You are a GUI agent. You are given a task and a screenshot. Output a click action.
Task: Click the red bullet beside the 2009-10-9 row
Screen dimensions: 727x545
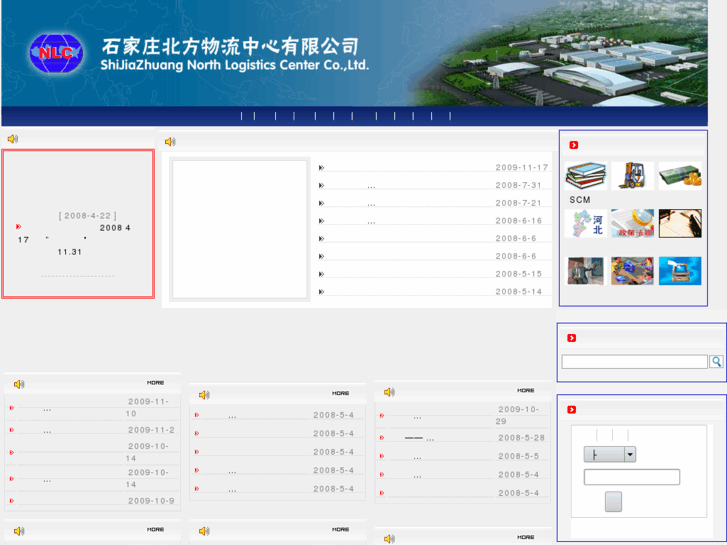click(12, 500)
